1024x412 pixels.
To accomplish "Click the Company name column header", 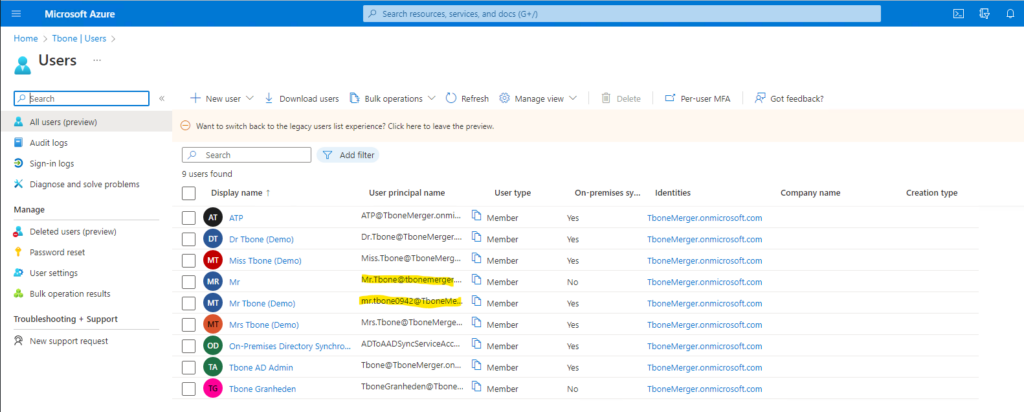I will click(x=810, y=193).
